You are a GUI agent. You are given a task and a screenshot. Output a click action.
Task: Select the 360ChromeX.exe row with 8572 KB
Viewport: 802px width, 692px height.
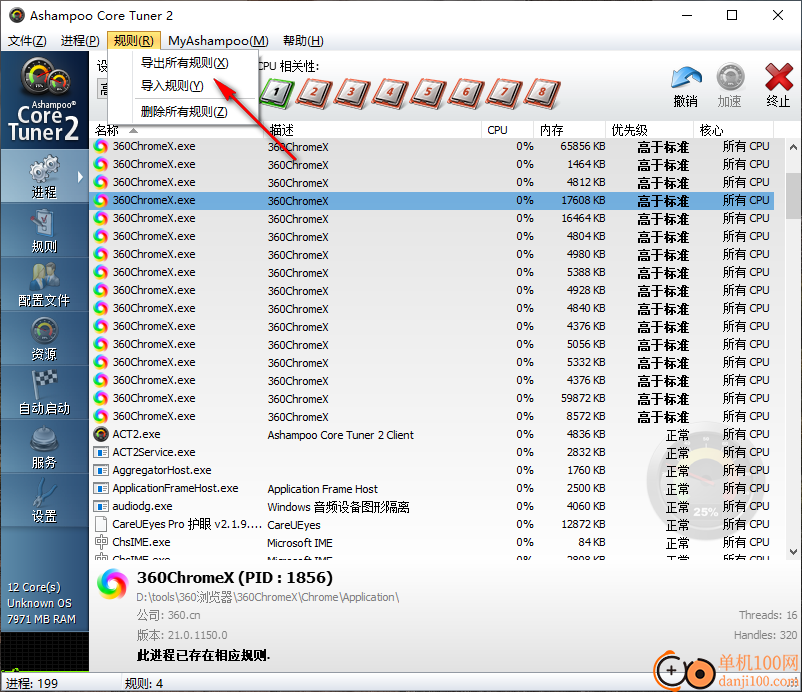click(x=432, y=416)
